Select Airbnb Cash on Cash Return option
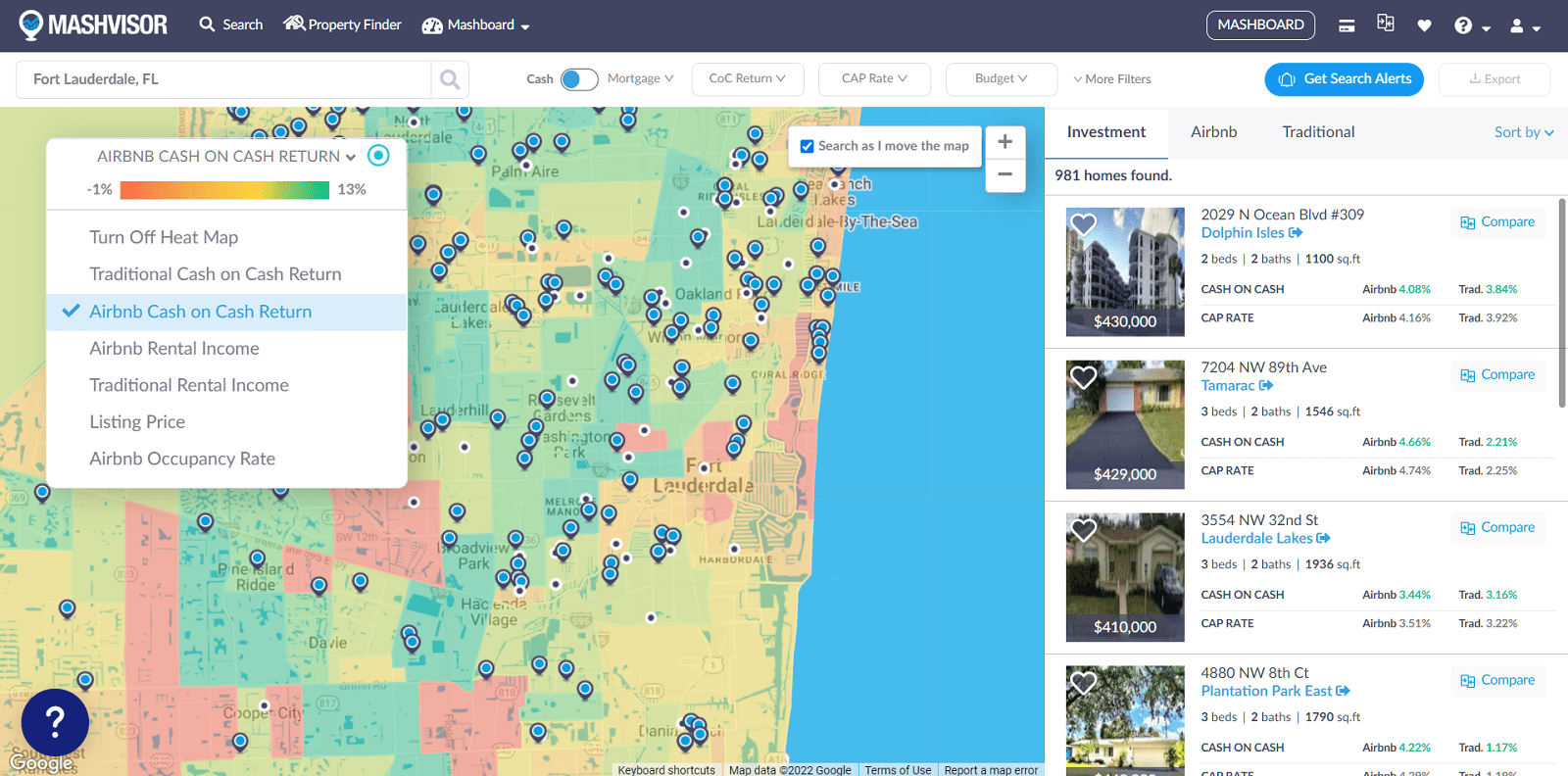 226,312
